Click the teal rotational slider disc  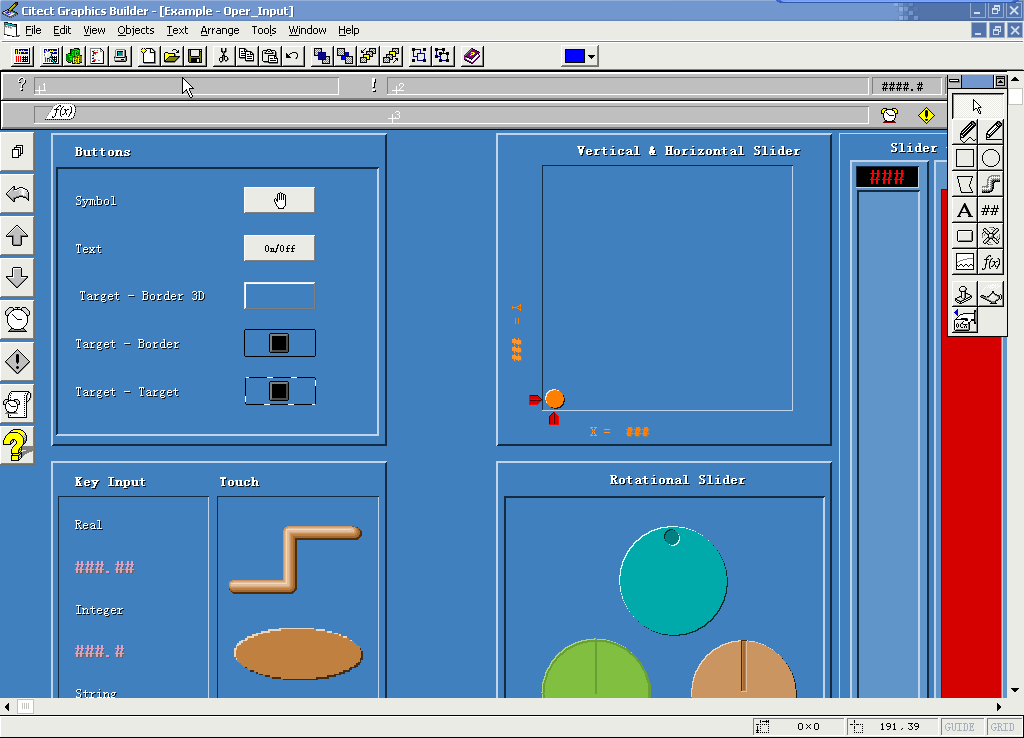(x=673, y=581)
